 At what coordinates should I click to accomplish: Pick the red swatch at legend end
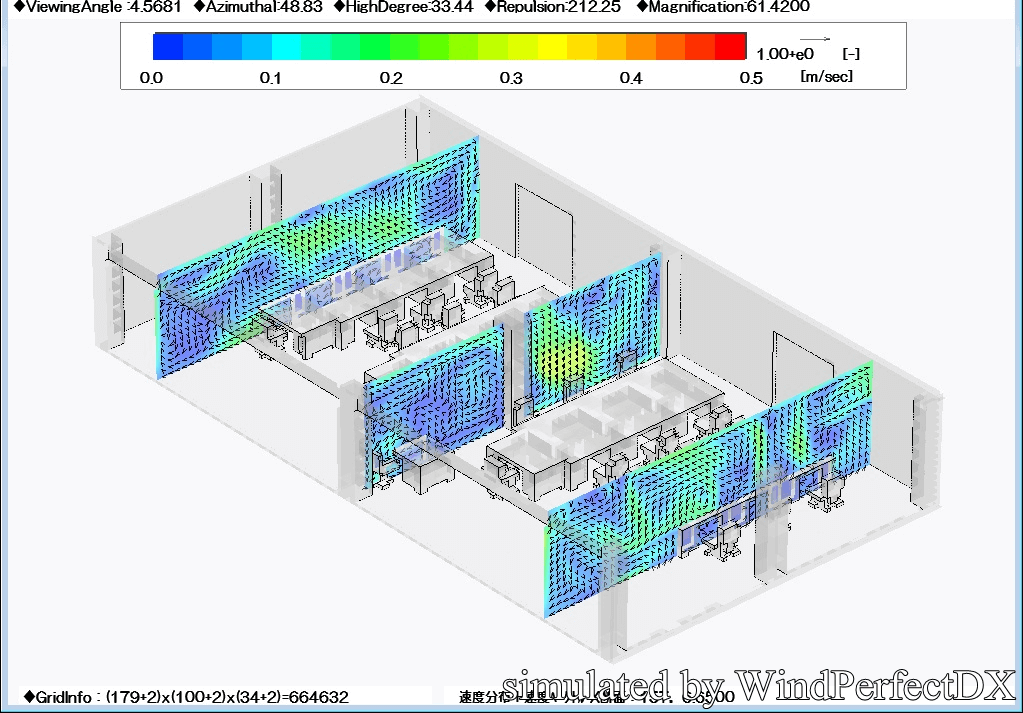(731, 47)
